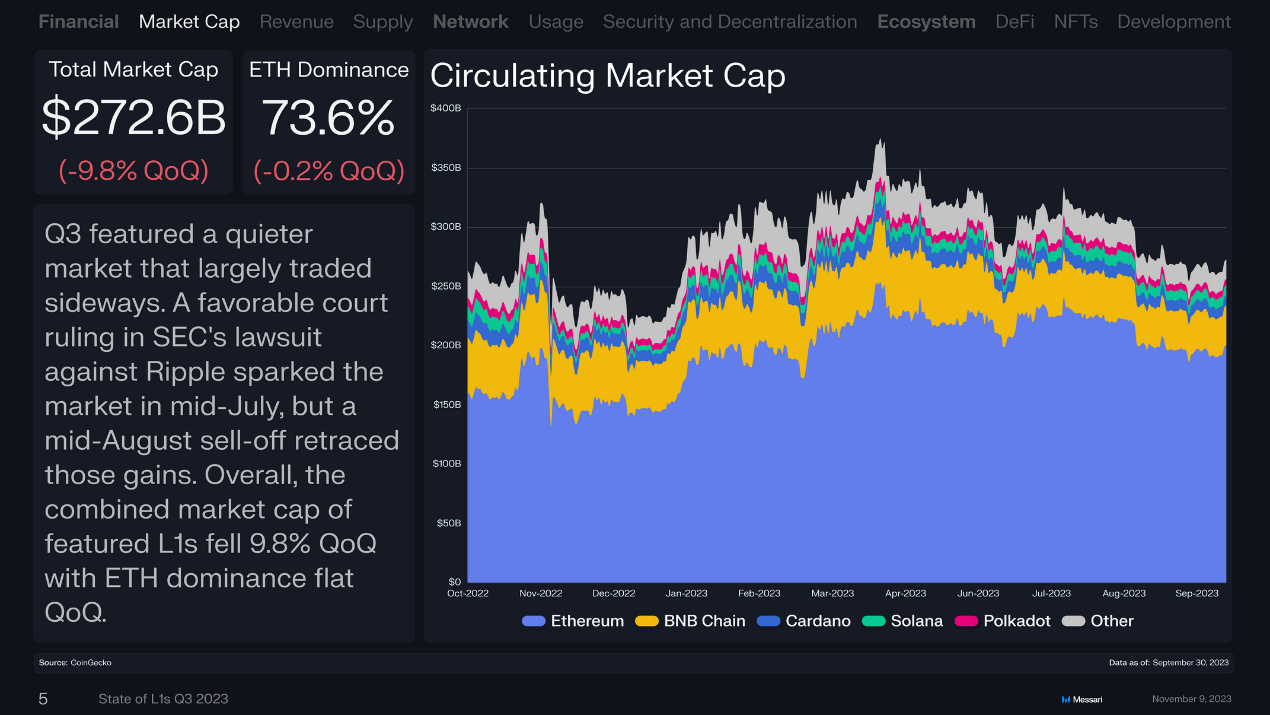
Task: Select the Development tab
Action: (1174, 21)
